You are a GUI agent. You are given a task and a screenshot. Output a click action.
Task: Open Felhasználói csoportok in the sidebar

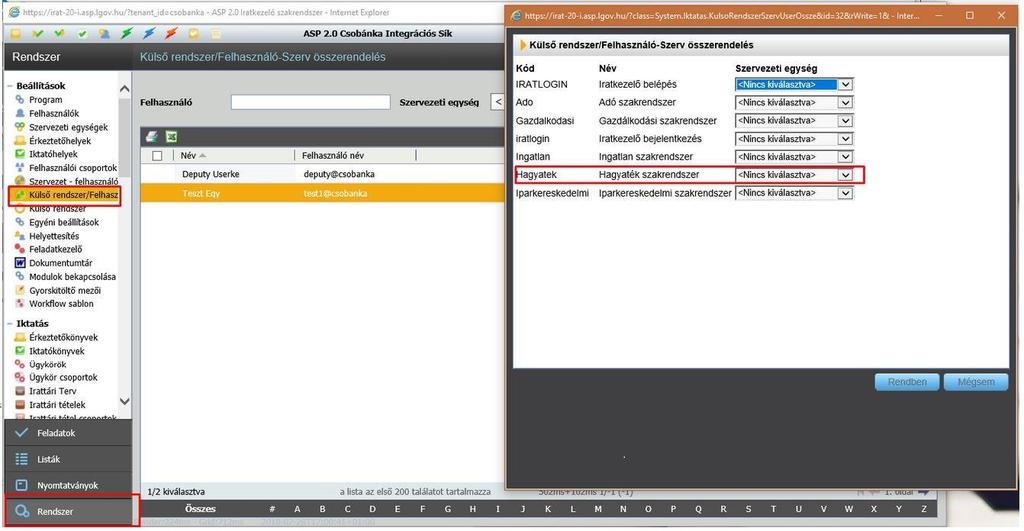click(x=73, y=168)
